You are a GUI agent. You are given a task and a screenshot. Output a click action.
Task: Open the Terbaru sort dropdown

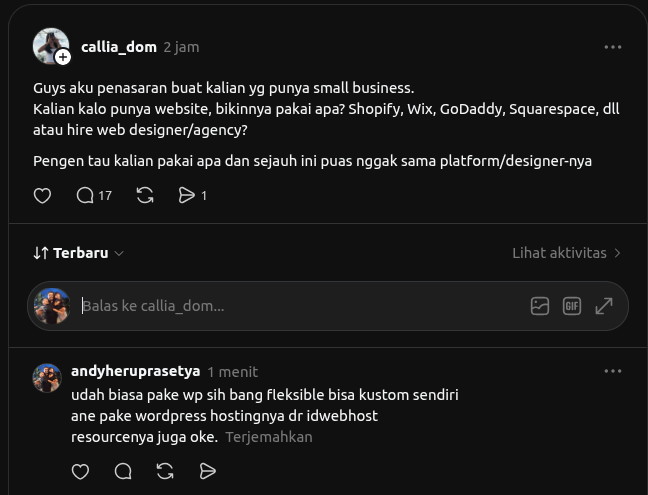[x=79, y=253]
